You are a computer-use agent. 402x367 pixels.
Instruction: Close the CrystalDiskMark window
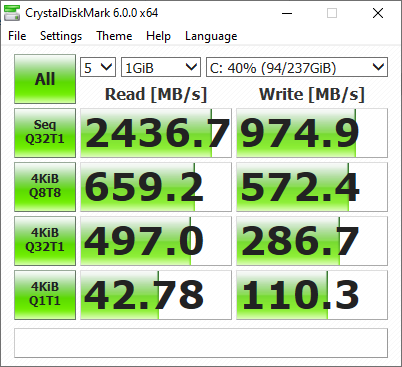[378, 13]
